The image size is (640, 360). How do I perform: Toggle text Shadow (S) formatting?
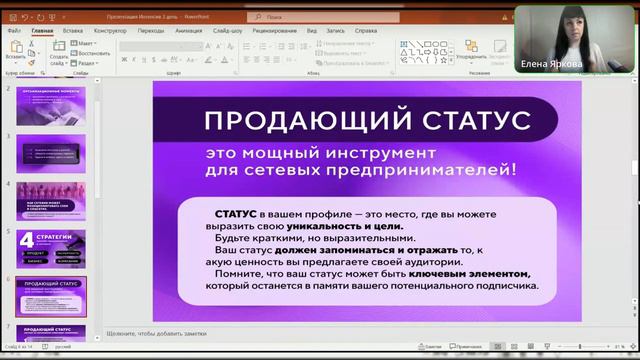point(153,60)
